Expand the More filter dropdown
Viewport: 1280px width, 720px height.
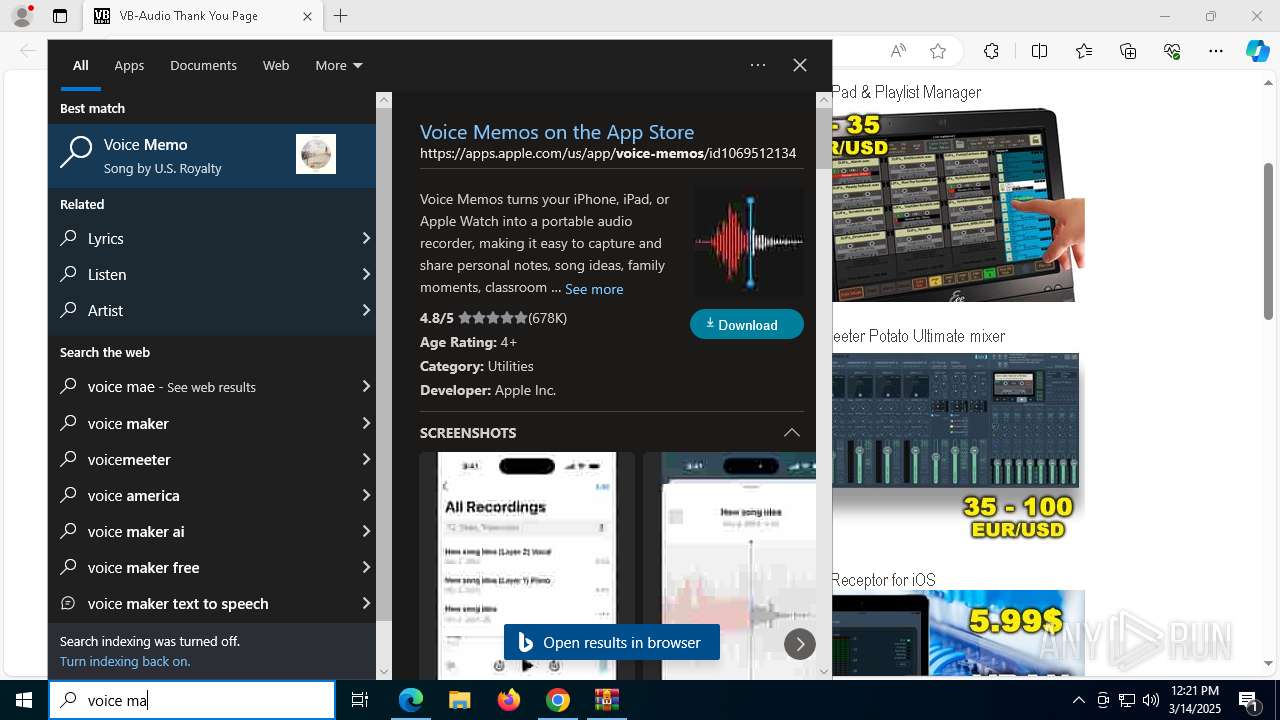point(339,65)
